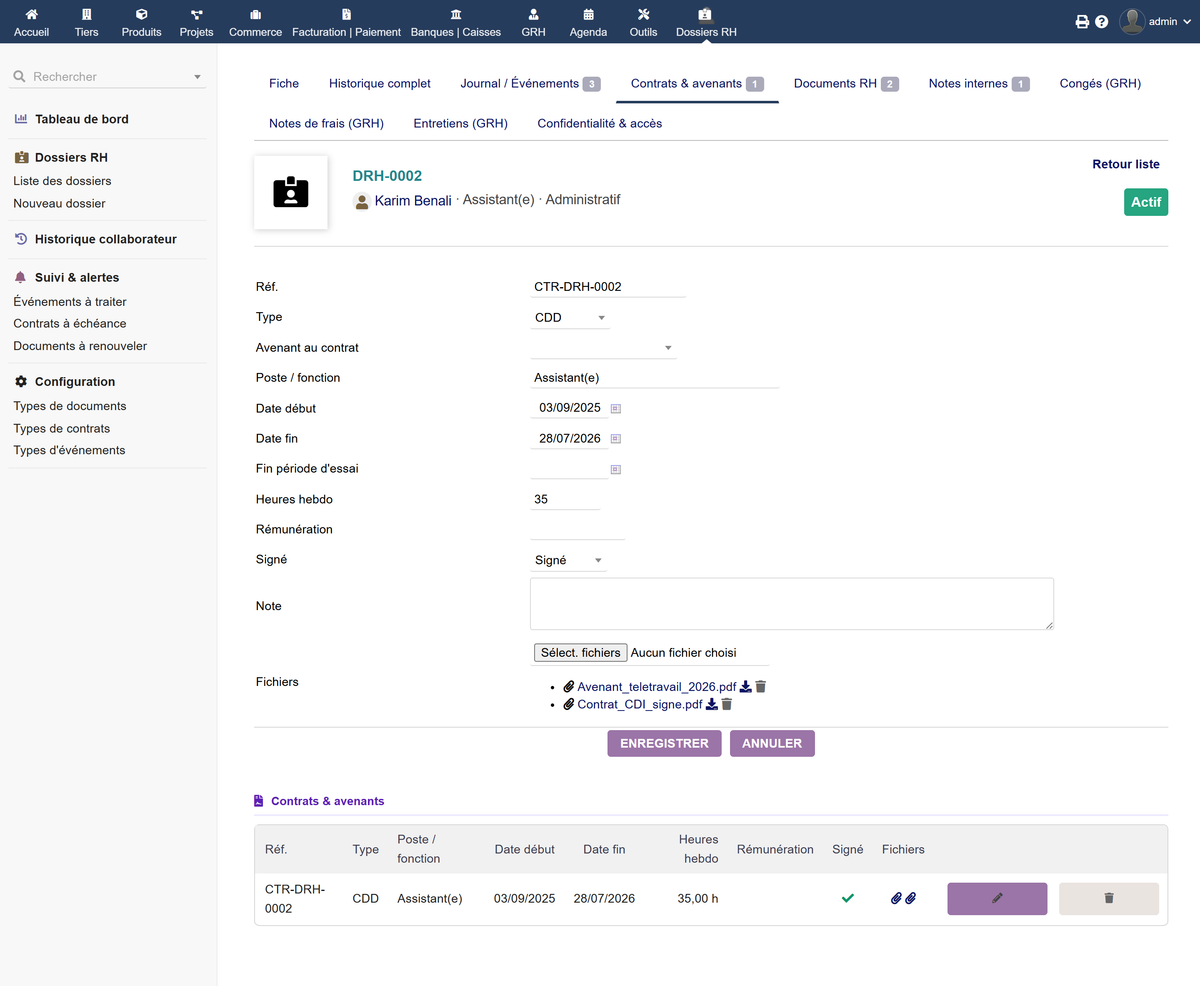Click the Retour liste link

pyautogui.click(x=1126, y=164)
